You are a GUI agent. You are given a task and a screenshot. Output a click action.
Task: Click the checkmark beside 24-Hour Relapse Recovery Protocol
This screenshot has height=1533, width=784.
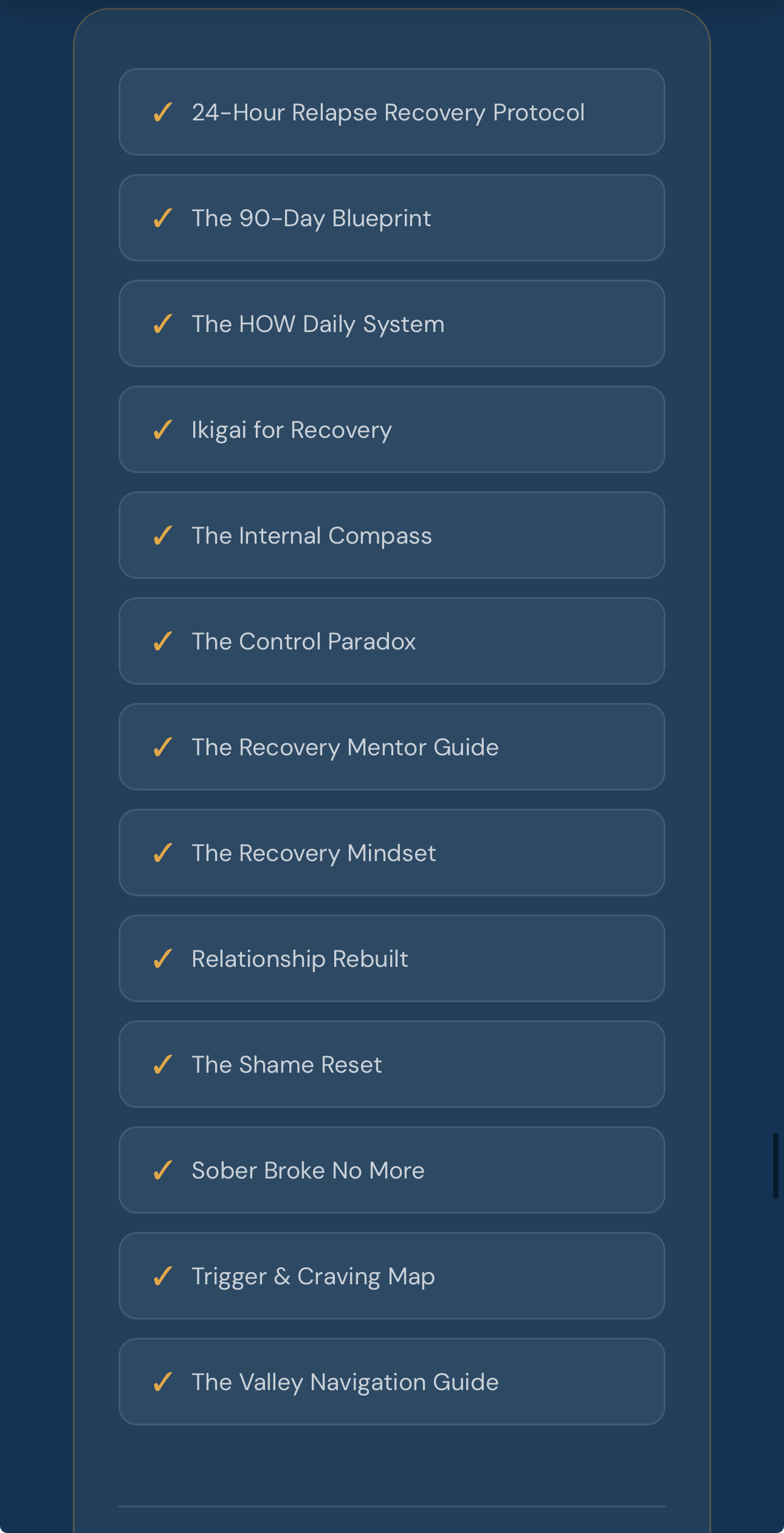coord(162,112)
